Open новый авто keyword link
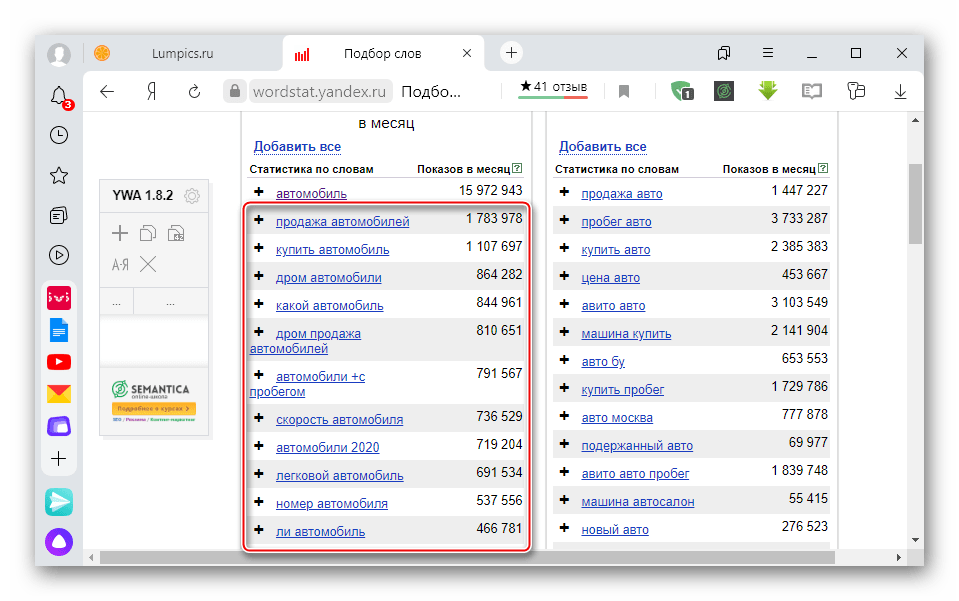The height and width of the screenshot is (601, 959). [x=615, y=530]
